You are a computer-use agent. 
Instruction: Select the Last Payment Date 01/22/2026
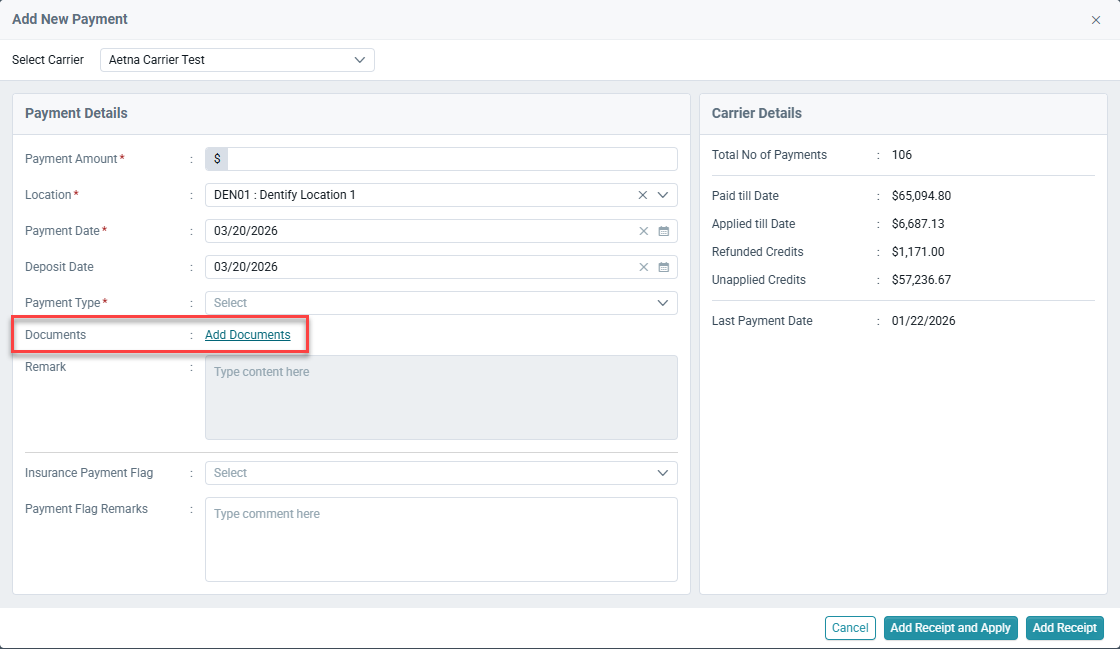[923, 321]
